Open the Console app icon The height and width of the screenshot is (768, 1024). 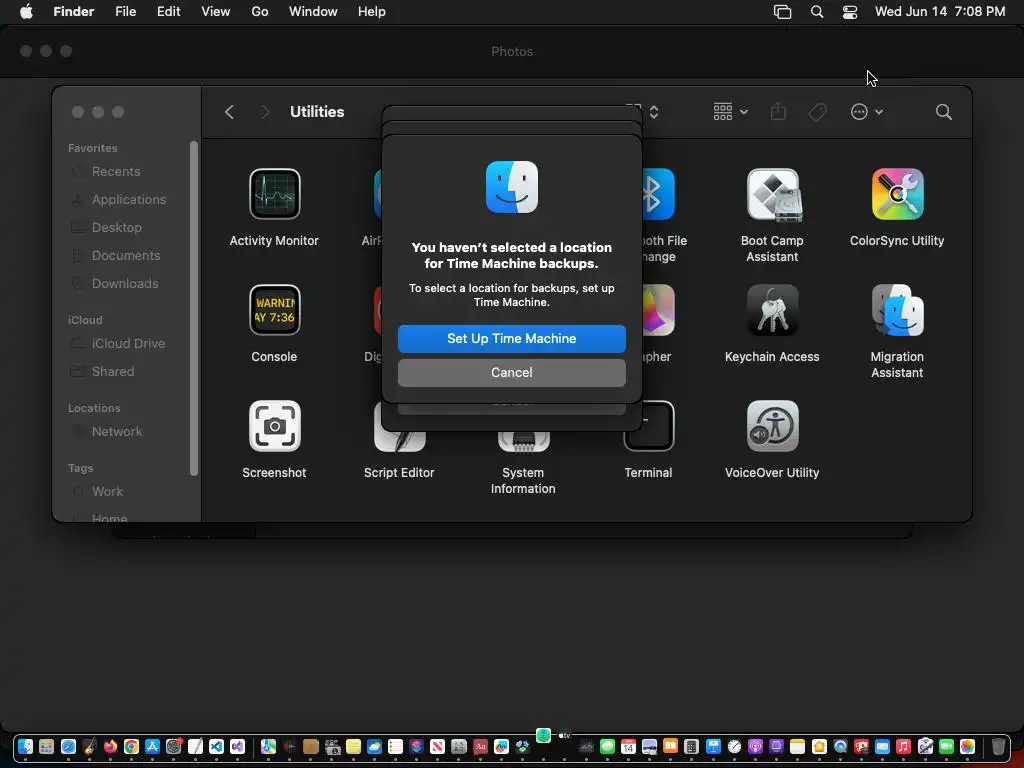[x=274, y=310]
